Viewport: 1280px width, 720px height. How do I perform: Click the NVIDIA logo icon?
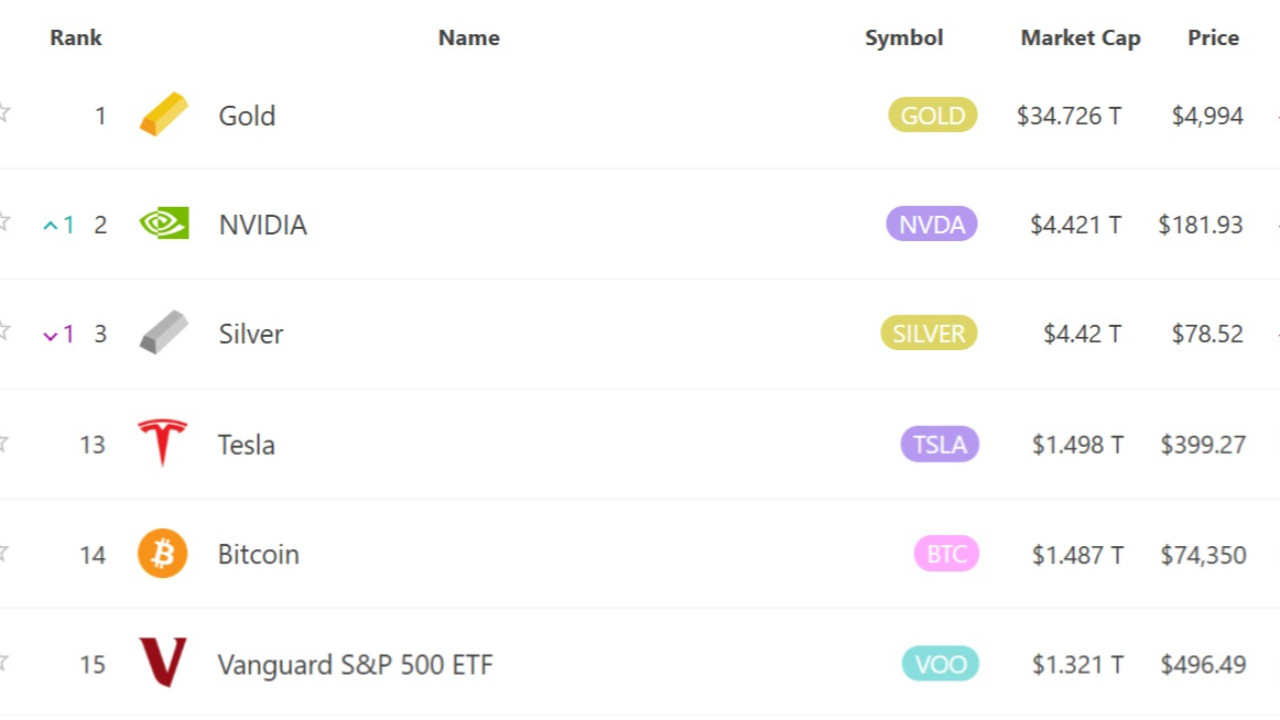tap(163, 223)
